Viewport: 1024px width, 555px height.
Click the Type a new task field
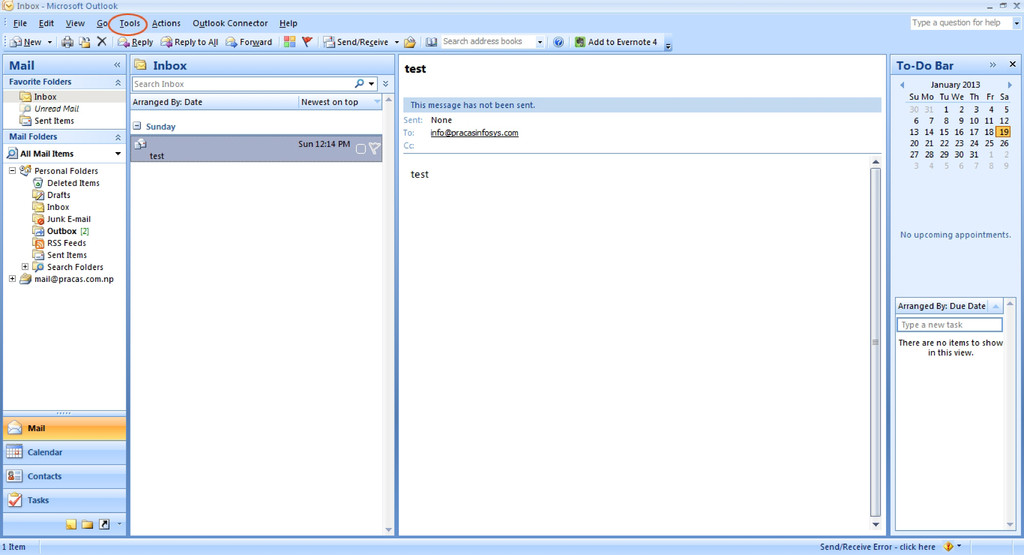point(950,325)
